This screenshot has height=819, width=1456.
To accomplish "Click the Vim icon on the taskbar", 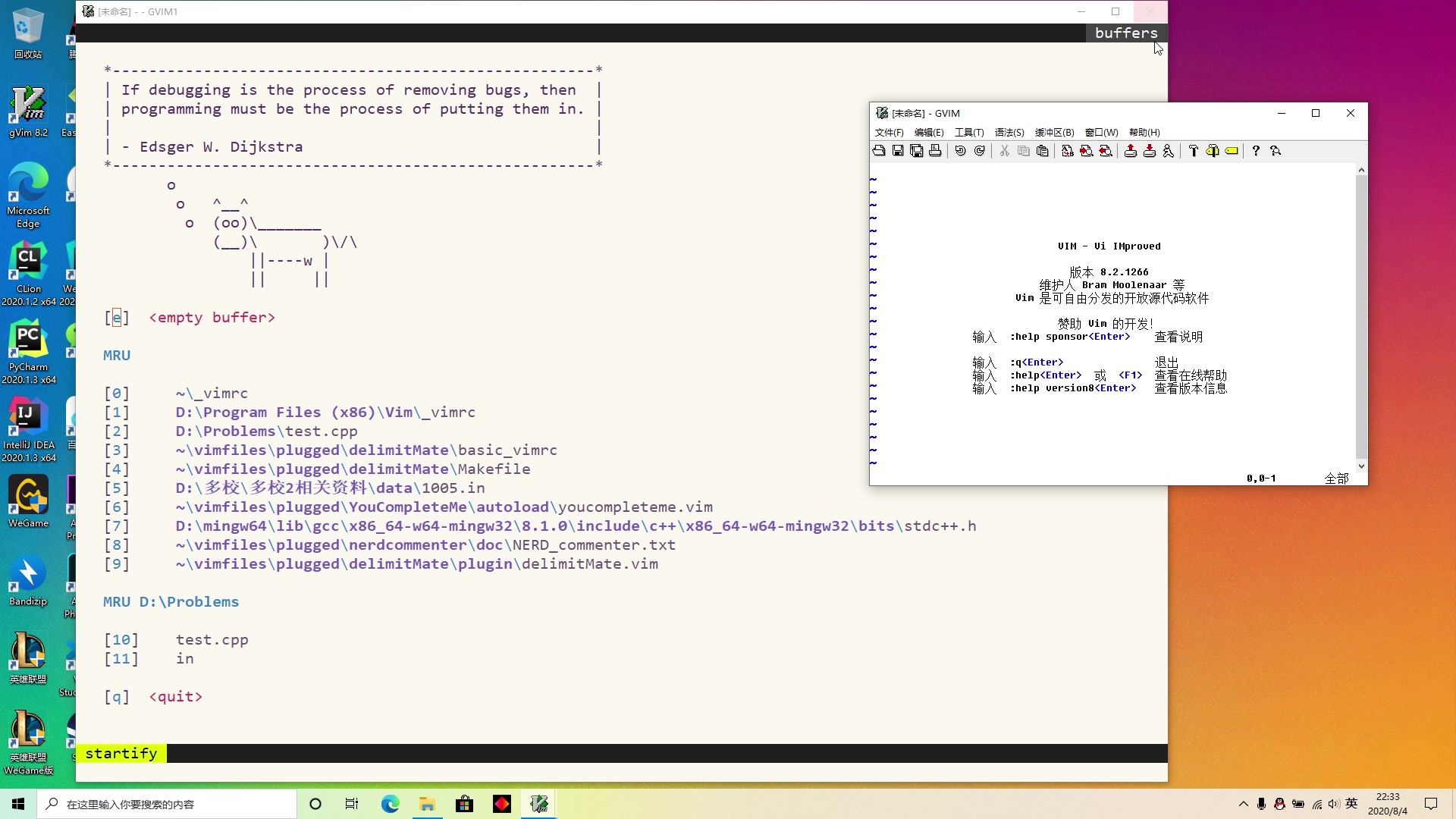I will [539, 804].
